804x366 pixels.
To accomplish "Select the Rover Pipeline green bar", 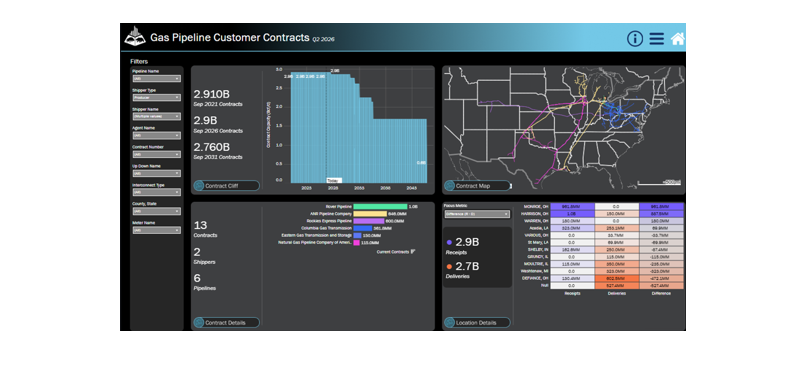I will (x=380, y=207).
